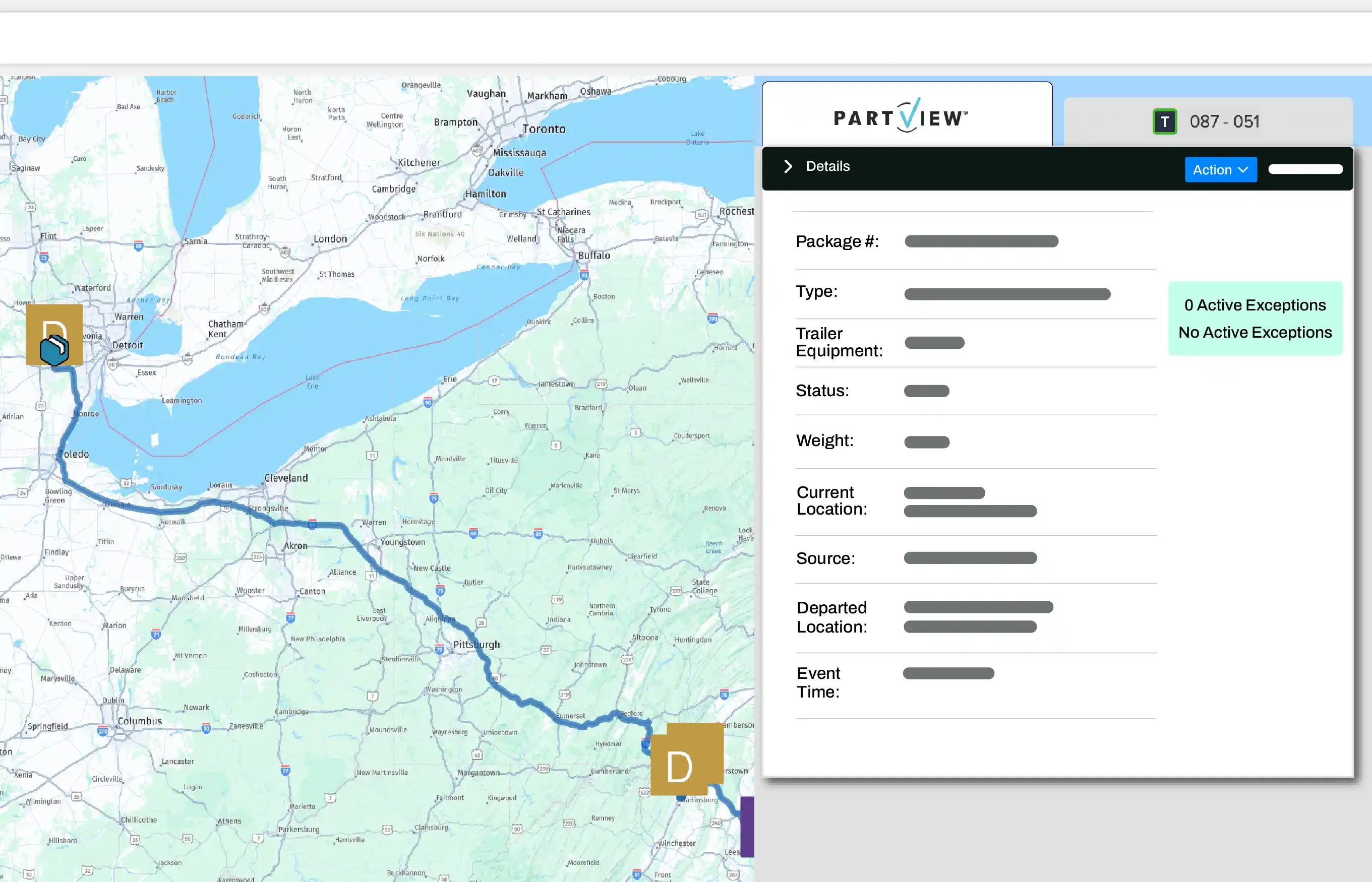1372x882 pixels.
Task: Click the Interstate 90 shield near Buffalo
Action: click(x=584, y=276)
